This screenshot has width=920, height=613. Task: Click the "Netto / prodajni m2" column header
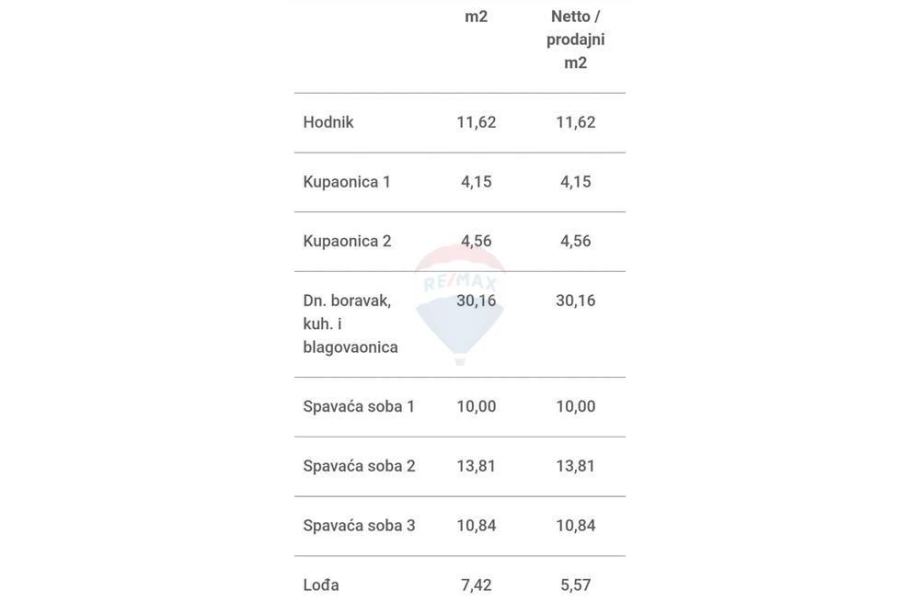[575, 40]
